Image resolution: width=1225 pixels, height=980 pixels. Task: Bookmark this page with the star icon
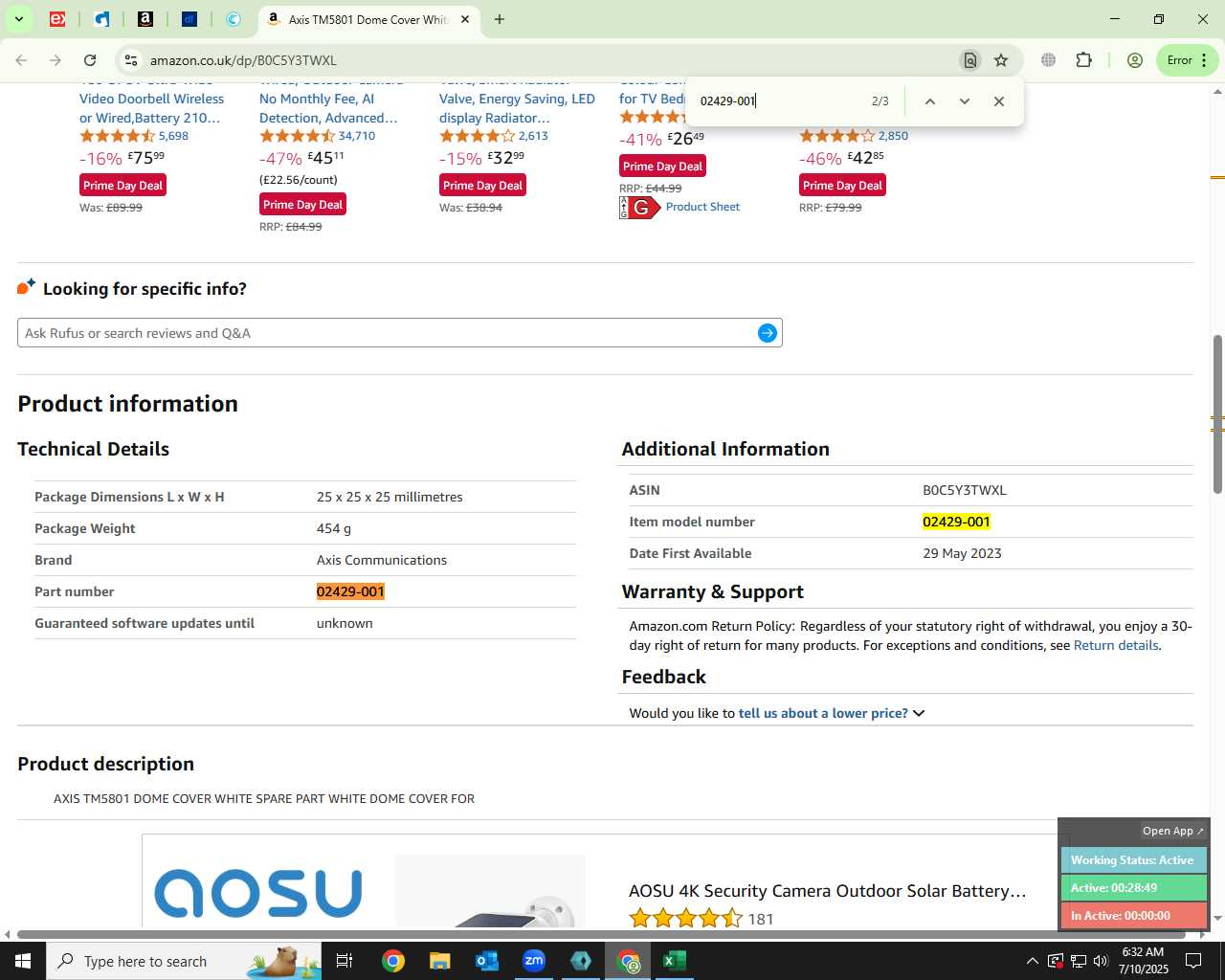[x=1001, y=60]
